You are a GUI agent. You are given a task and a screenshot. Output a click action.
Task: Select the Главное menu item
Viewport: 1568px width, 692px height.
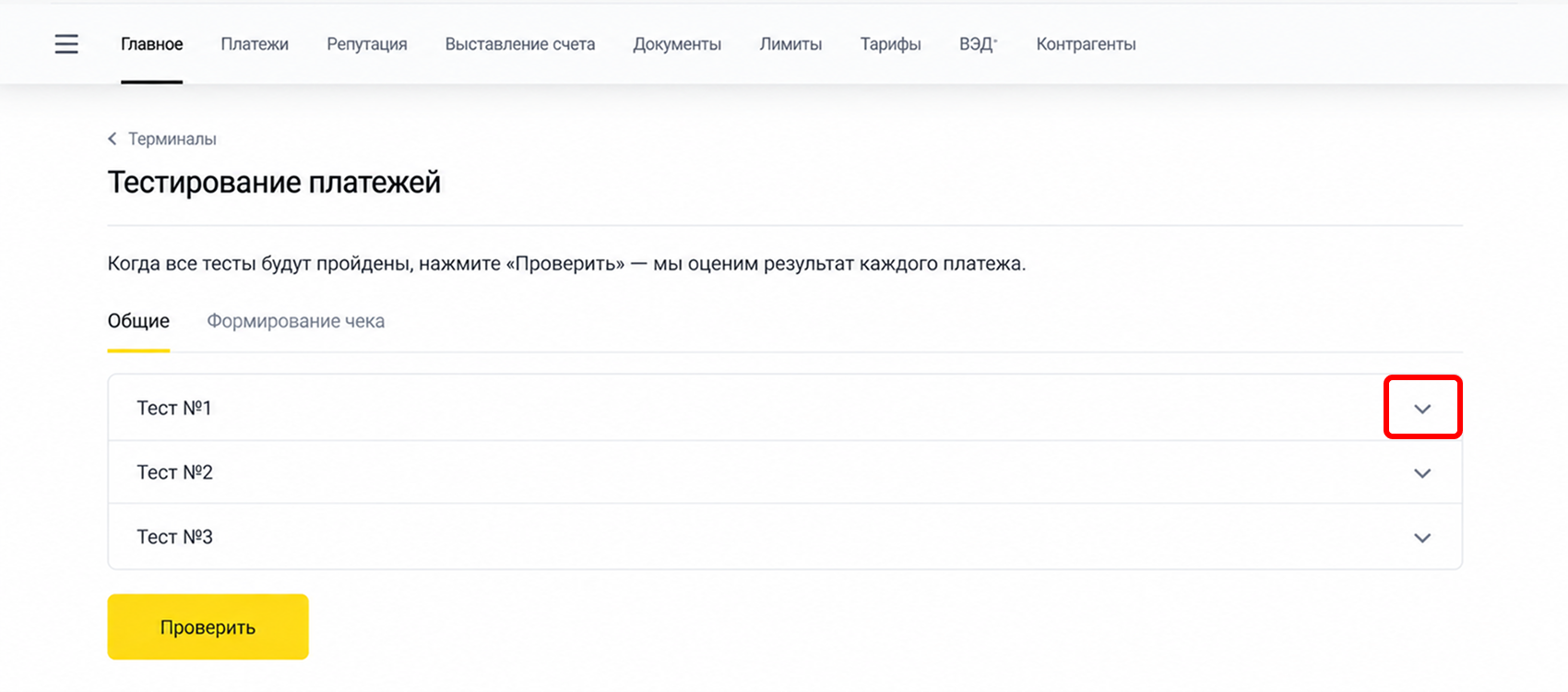[x=152, y=44]
